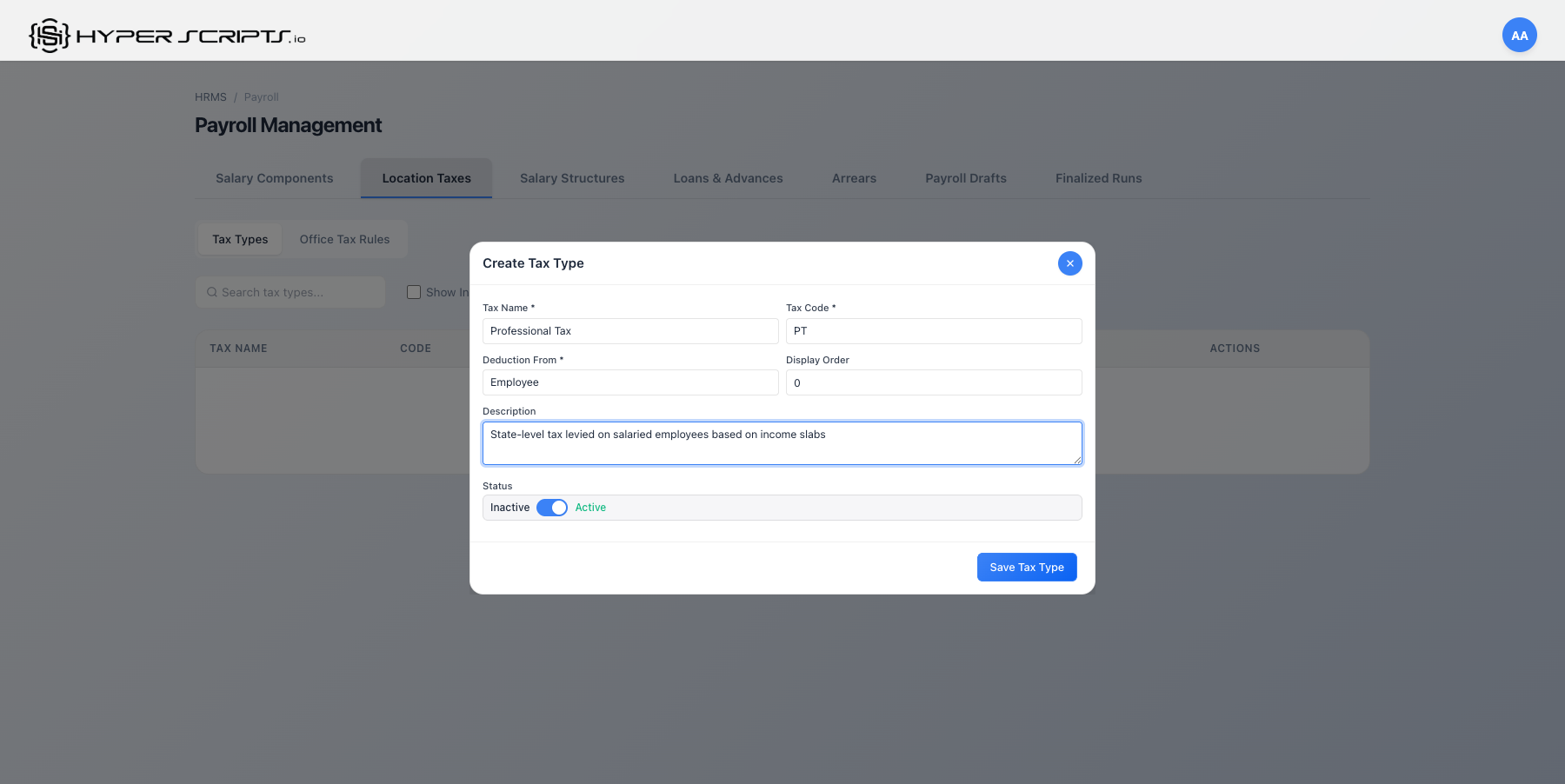
Task: Navigate to HRMS via the breadcrumb link
Action: [x=210, y=96]
